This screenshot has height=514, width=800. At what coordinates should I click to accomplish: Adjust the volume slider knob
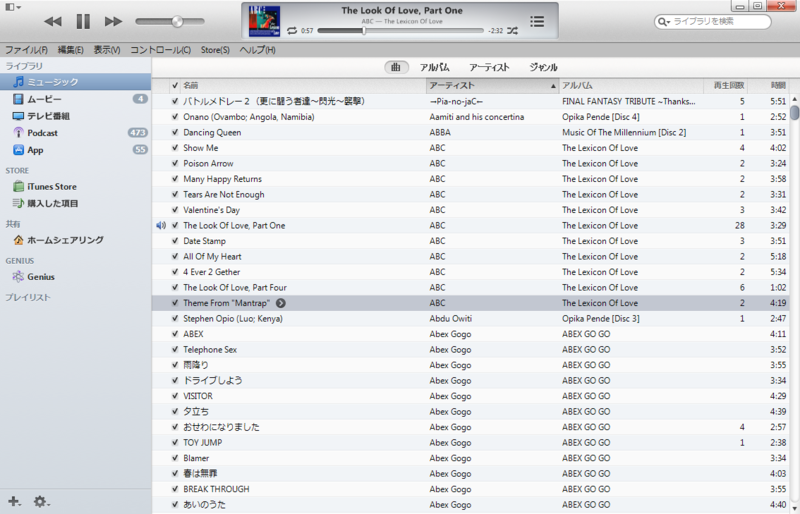point(177,21)
